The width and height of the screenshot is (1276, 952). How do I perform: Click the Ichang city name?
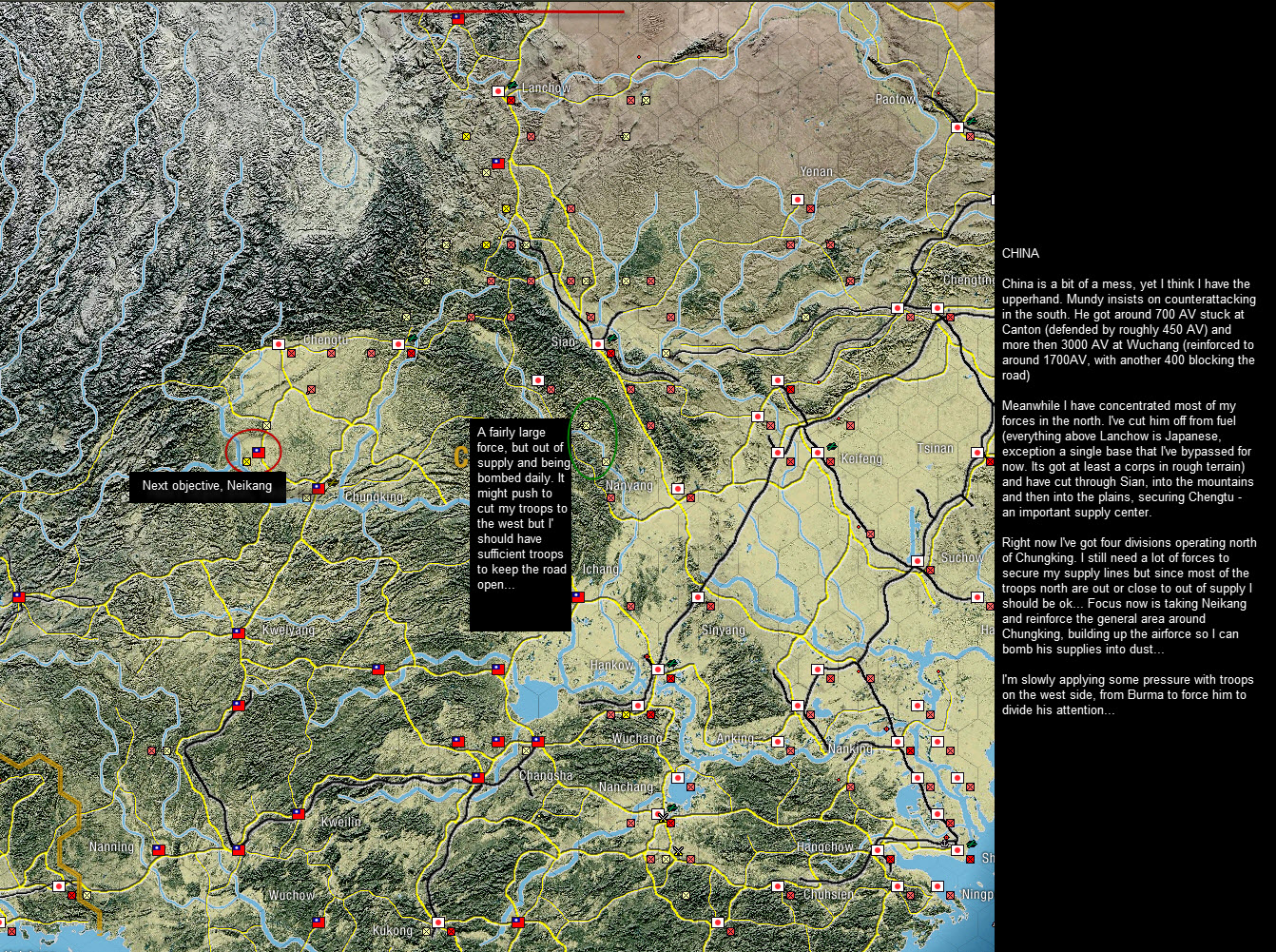coord(600,570)
